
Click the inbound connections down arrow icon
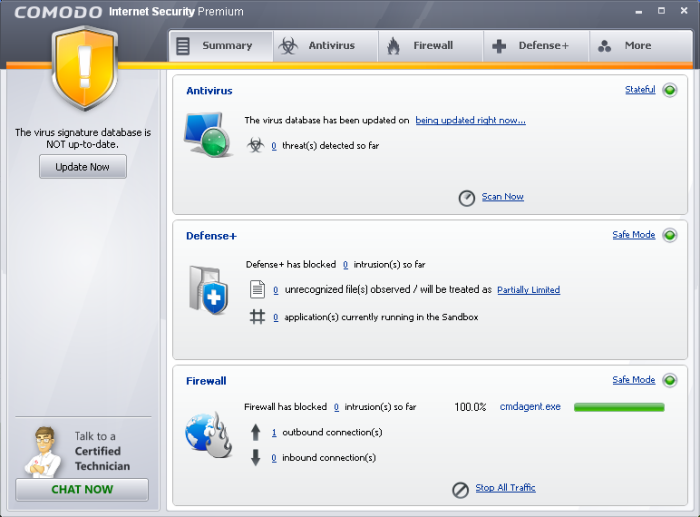click(255, 458)
